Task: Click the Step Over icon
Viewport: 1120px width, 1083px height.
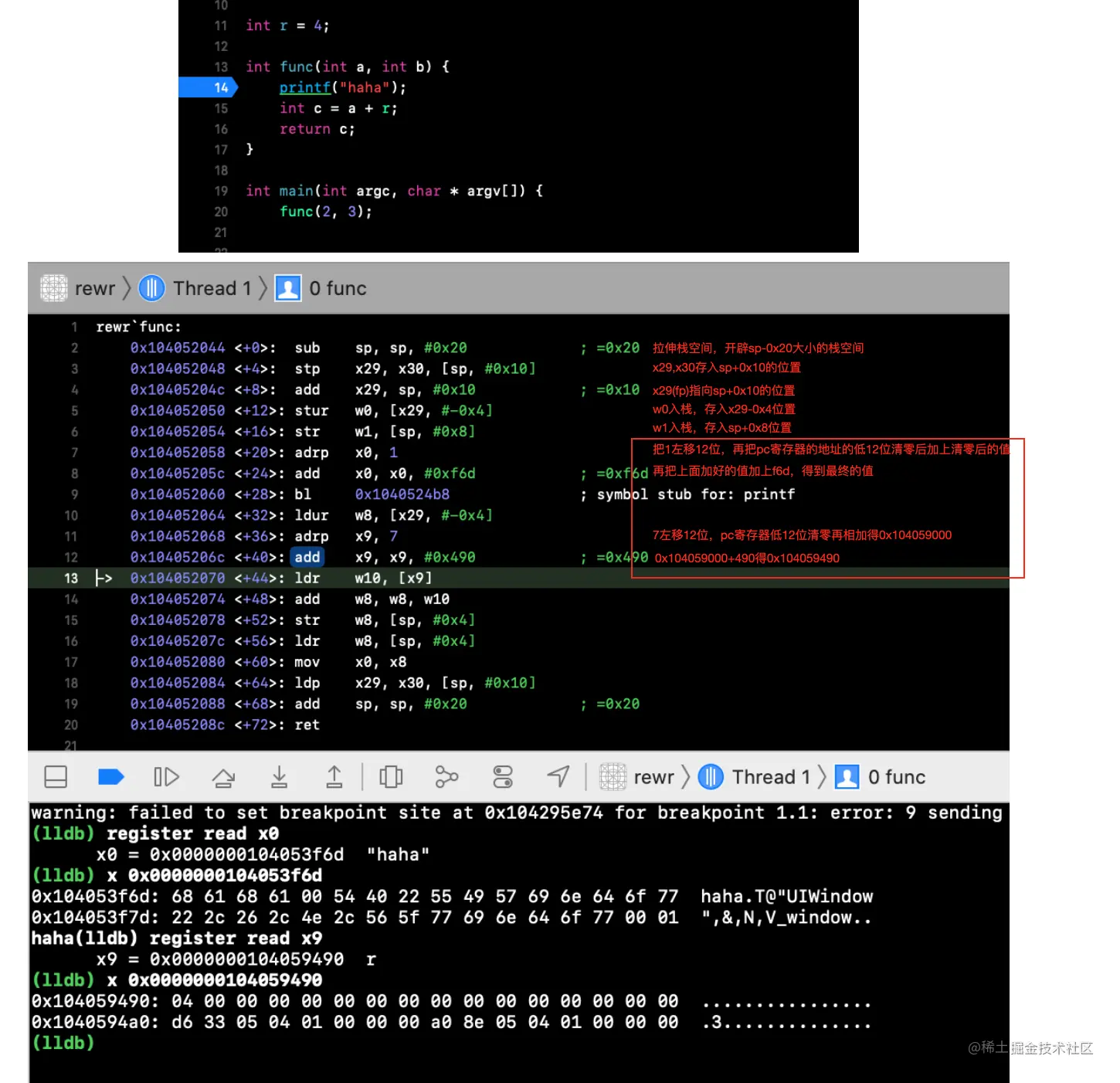Action: 223,777
